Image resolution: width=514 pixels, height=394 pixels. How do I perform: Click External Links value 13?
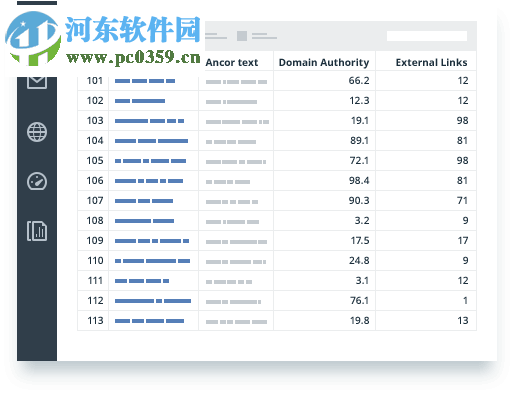coord(463,321)
